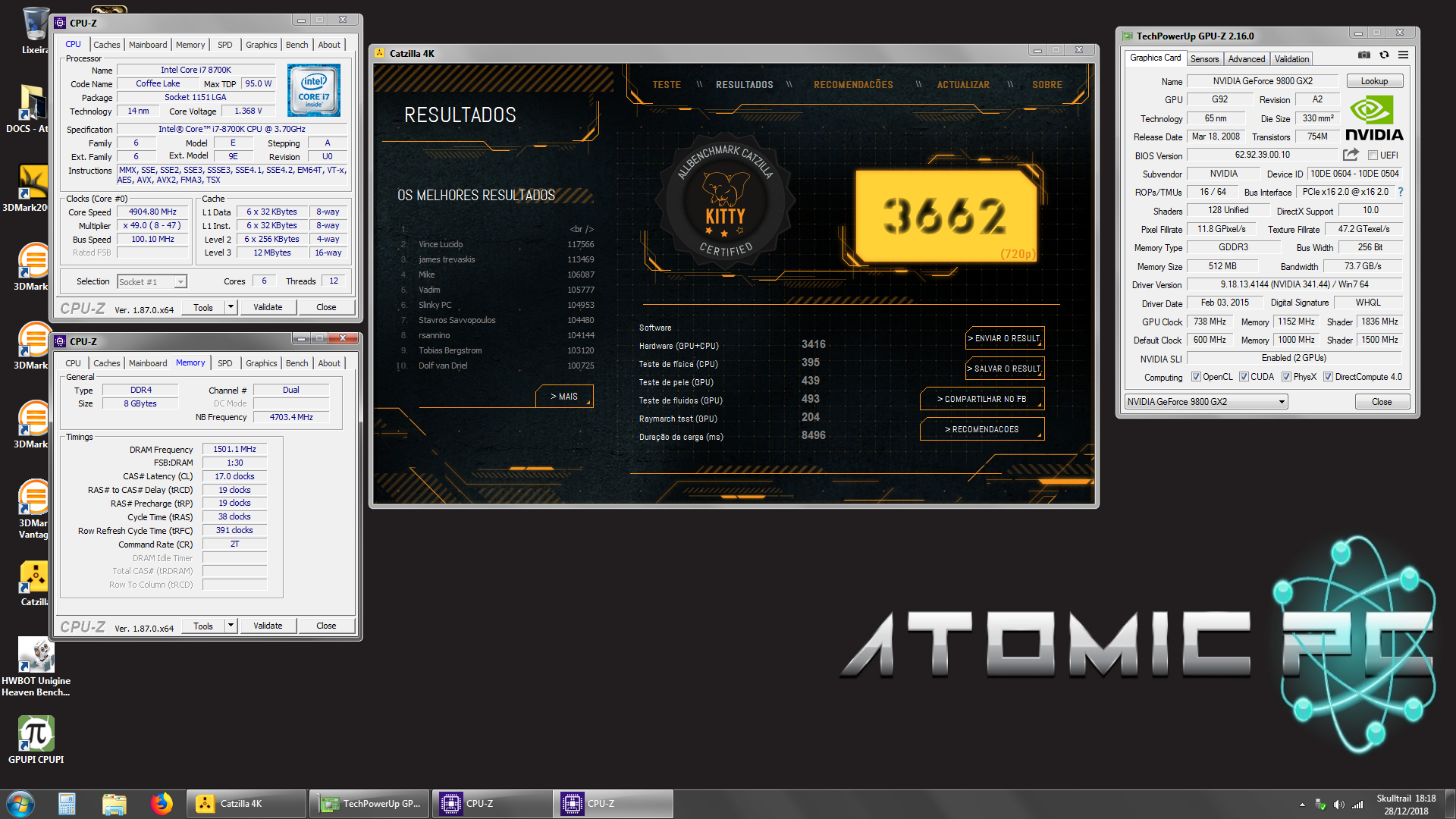
Task: Click the Core Speed 4904.80 MHz field
Action: point(152,212)
